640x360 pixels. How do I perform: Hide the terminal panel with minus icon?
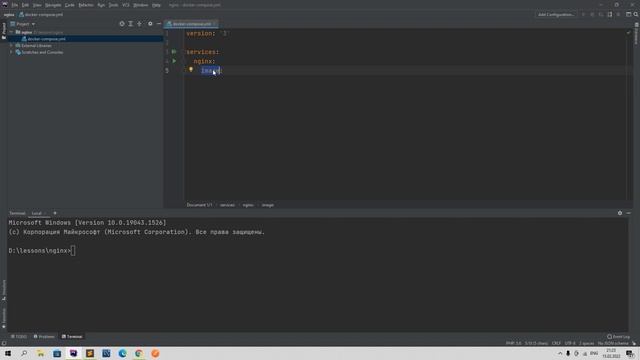(x=628, y=213)
